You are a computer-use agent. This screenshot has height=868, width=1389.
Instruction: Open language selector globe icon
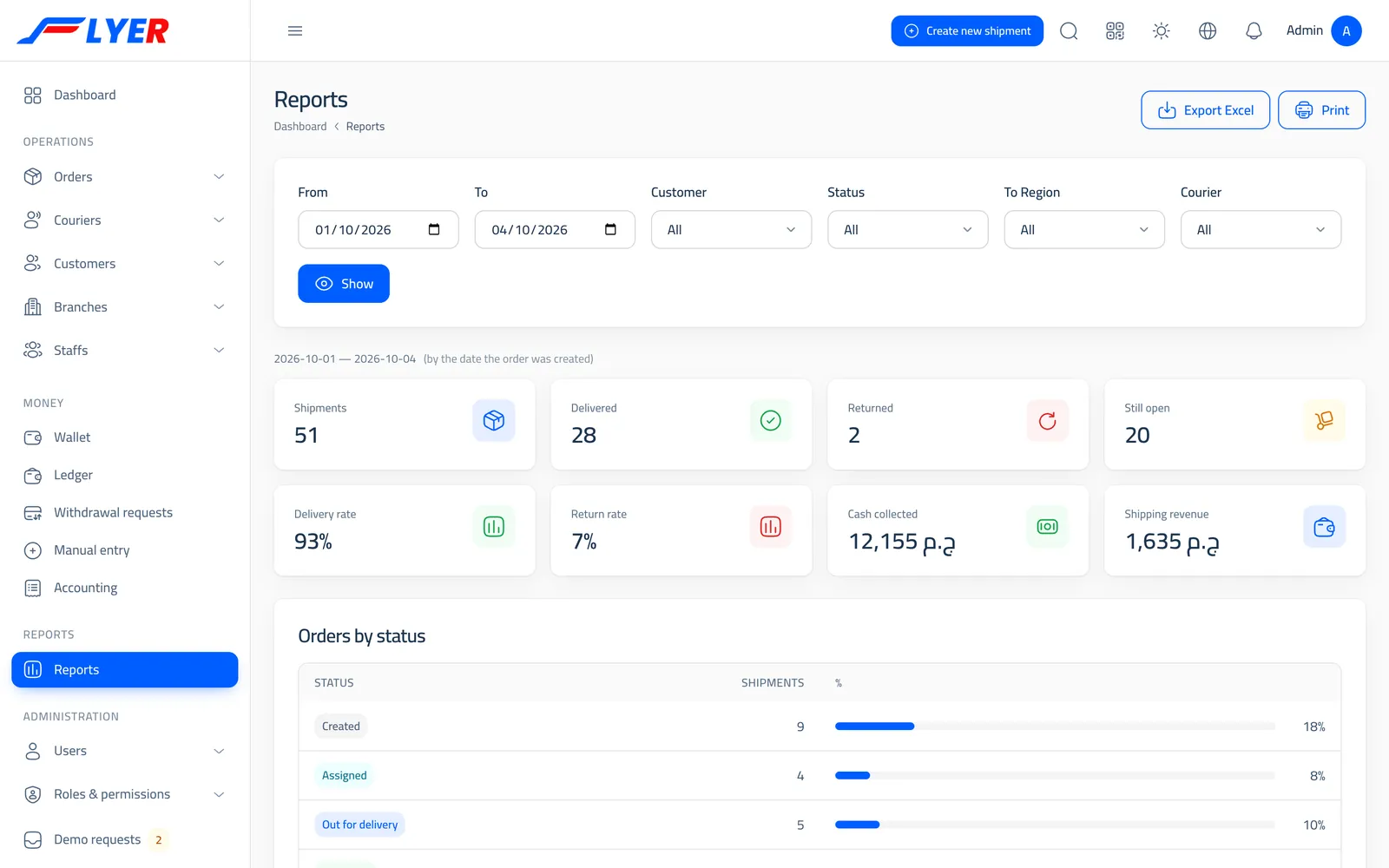pyautogui.click(x=1208, y=31)
